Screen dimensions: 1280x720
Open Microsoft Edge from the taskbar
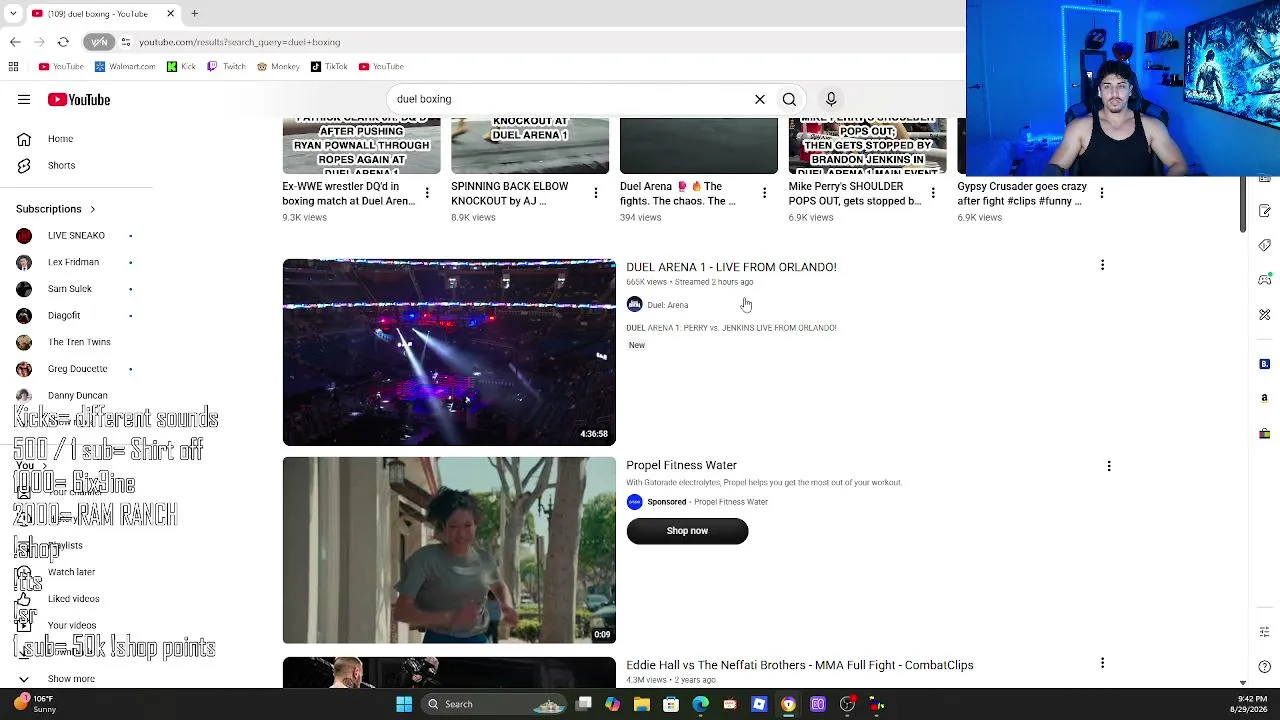pos(700,704)
